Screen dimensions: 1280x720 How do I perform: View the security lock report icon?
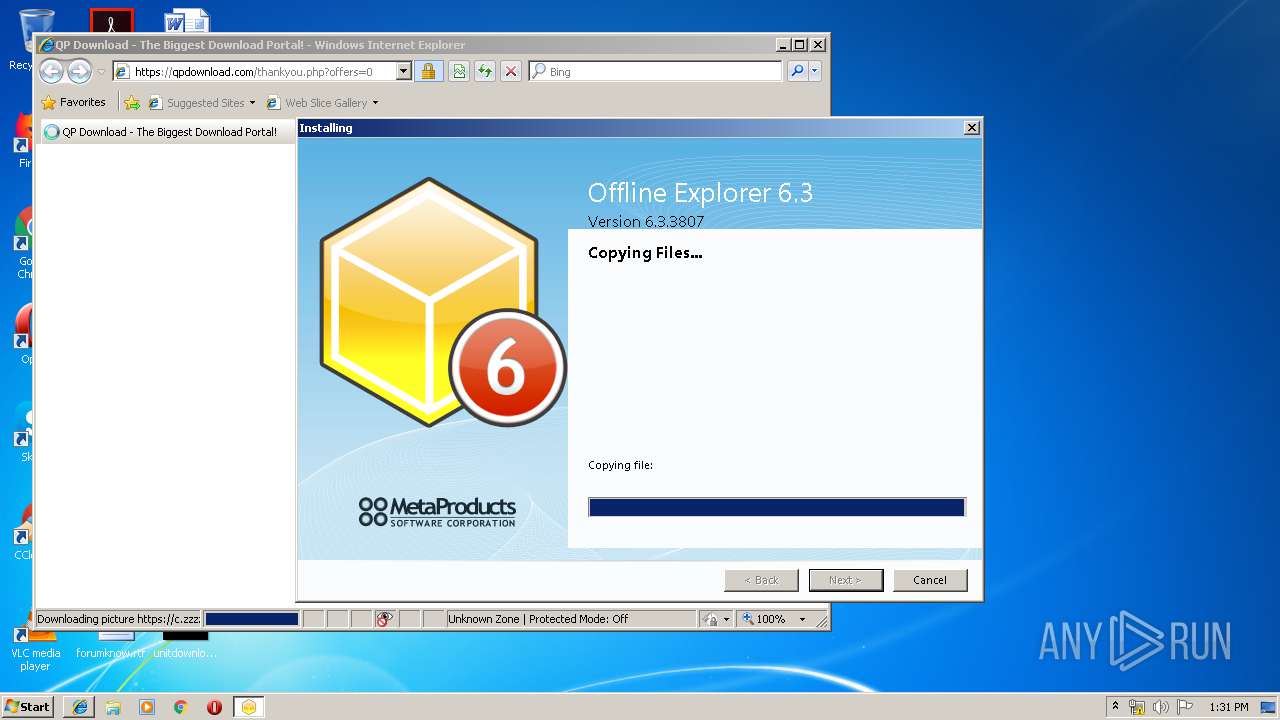pyautogui.click(x=428, y=71)
